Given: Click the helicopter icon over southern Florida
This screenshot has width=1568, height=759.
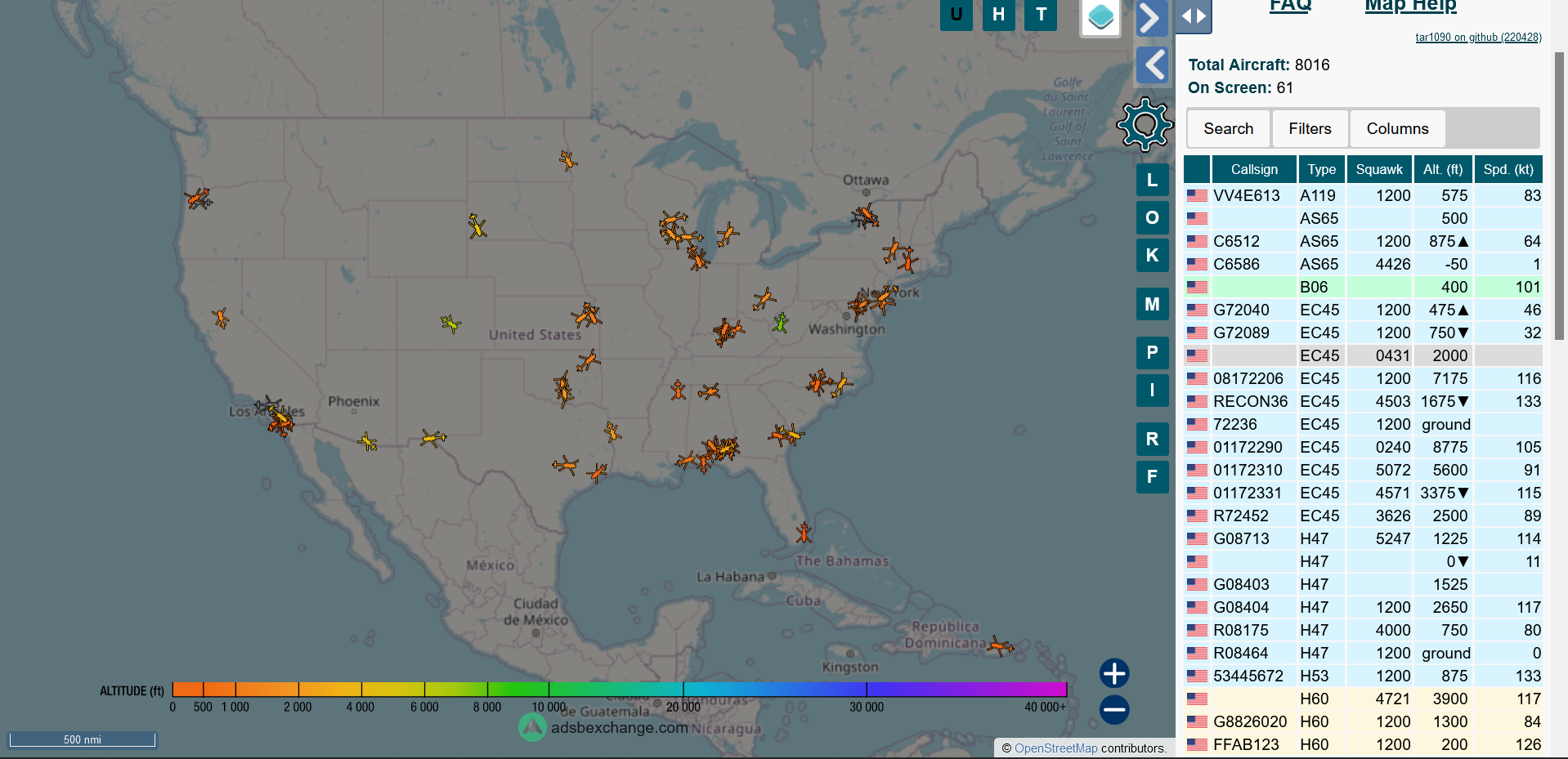Looking at the screenshot, I should point(804,533).
